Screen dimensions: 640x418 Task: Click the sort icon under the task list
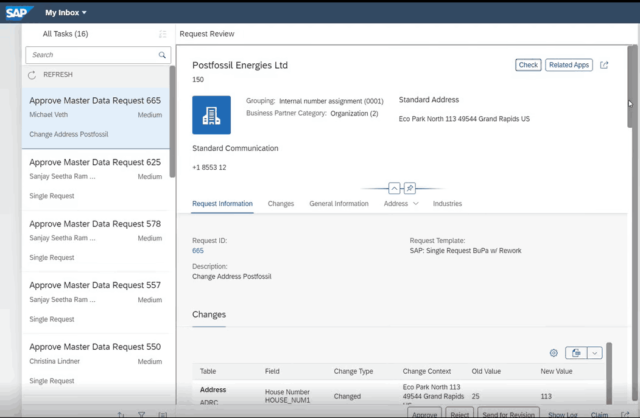(121, 414)
